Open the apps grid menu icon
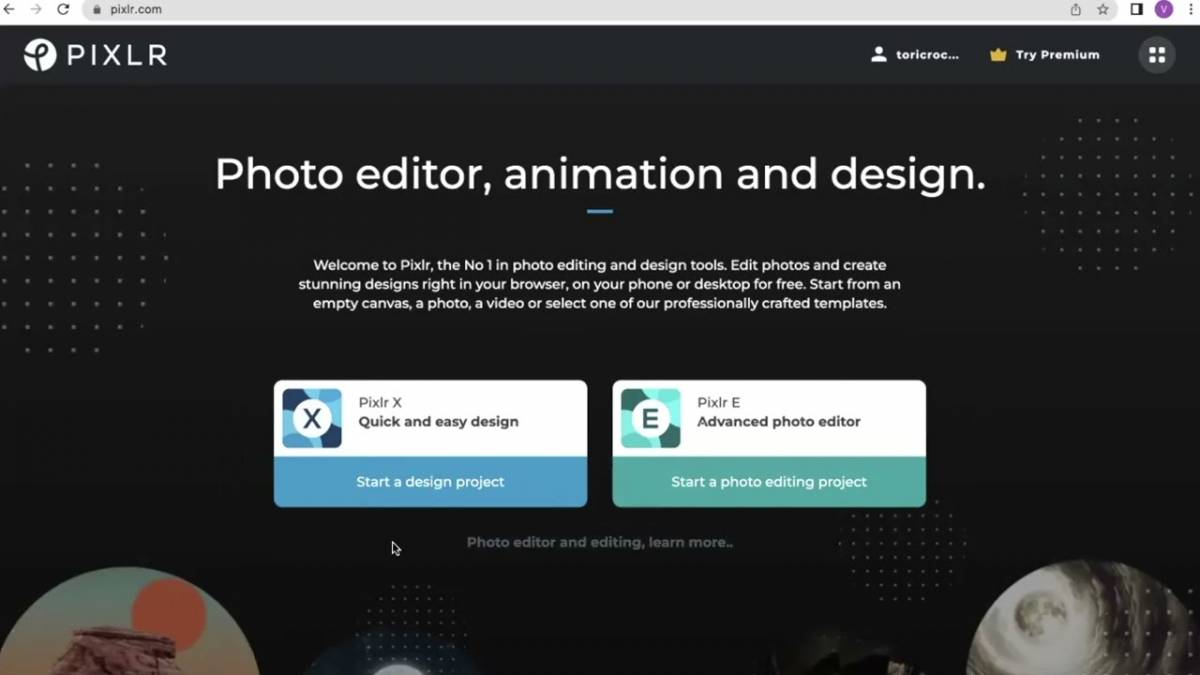The height and width of the screenshot is (675, 1200). [1157, 55]
